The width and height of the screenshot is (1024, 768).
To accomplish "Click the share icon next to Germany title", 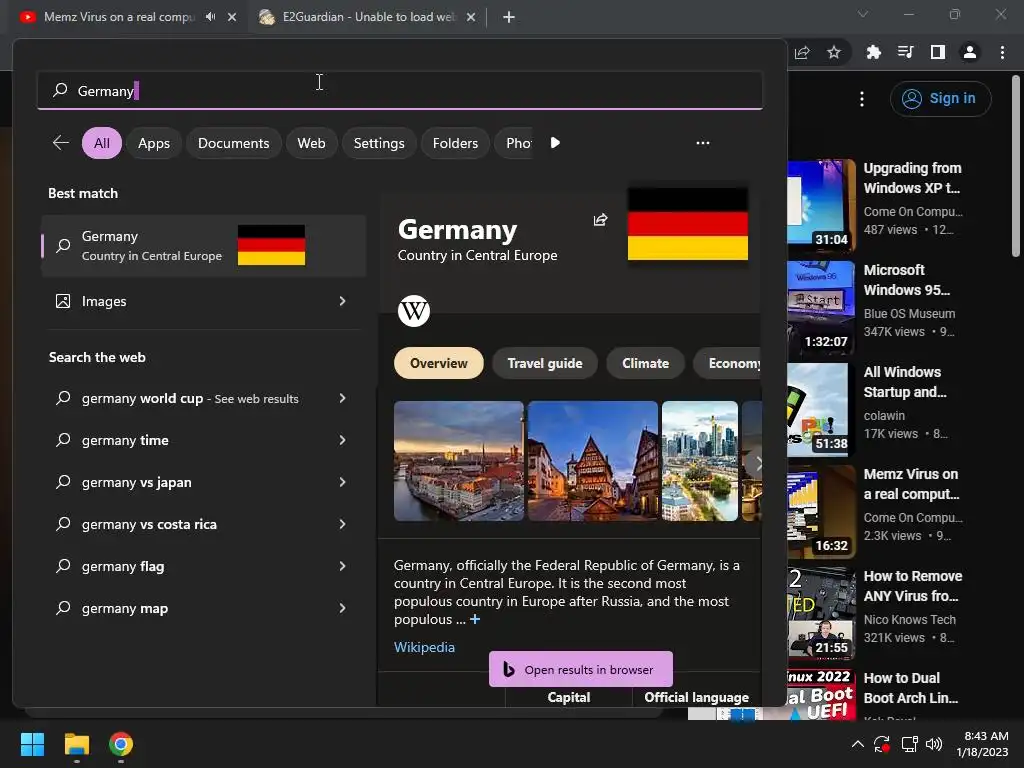I will point(600,220).
